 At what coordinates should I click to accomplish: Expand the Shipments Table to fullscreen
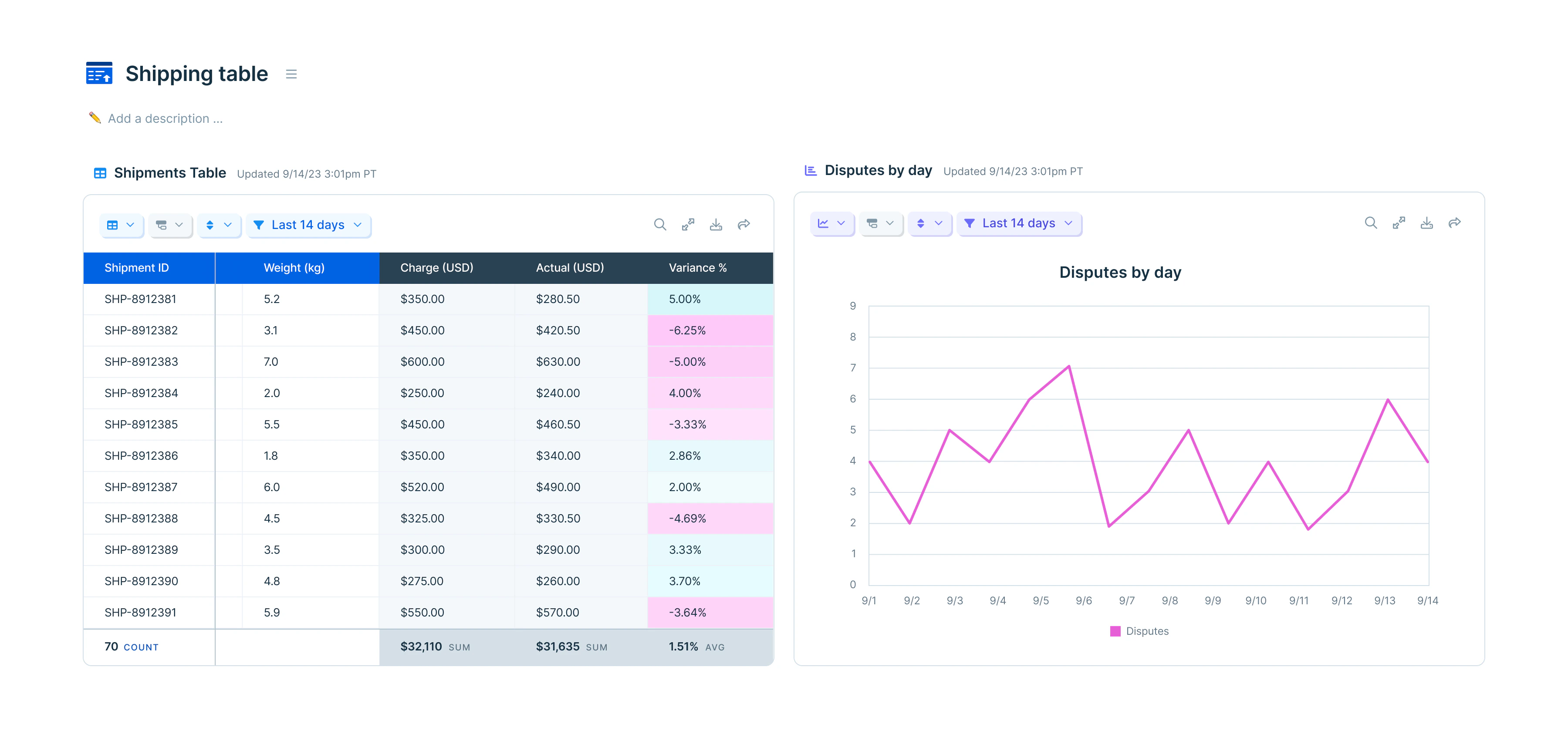tap(688, 225)
